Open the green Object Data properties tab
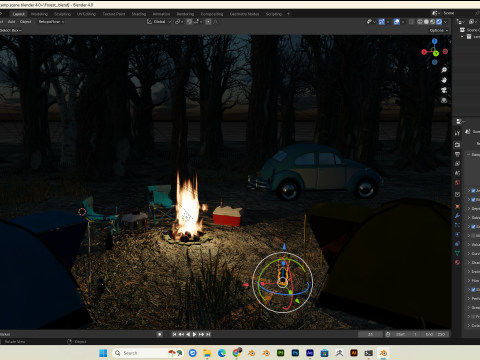This screenshot has width=480, height=360. pos(457,253)
